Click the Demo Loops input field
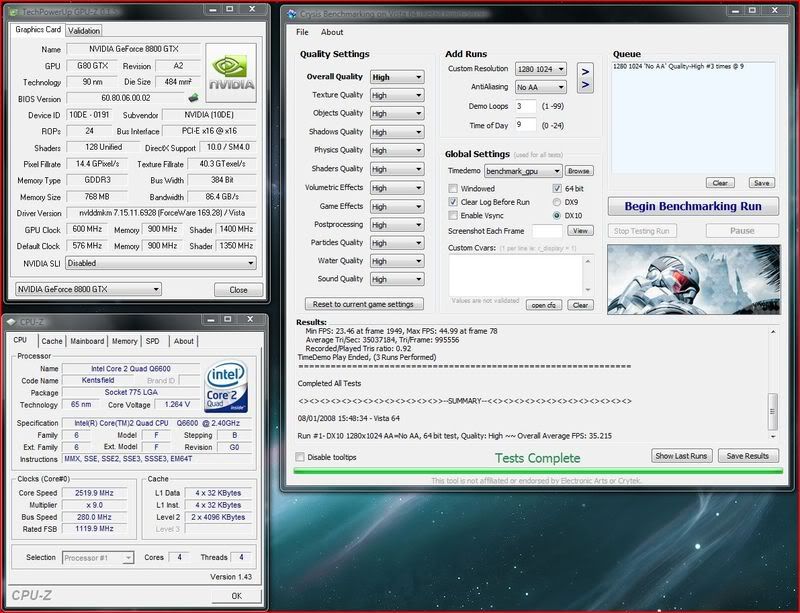The image size is (800, 613). pyautogui.click(x=526, y=106)
